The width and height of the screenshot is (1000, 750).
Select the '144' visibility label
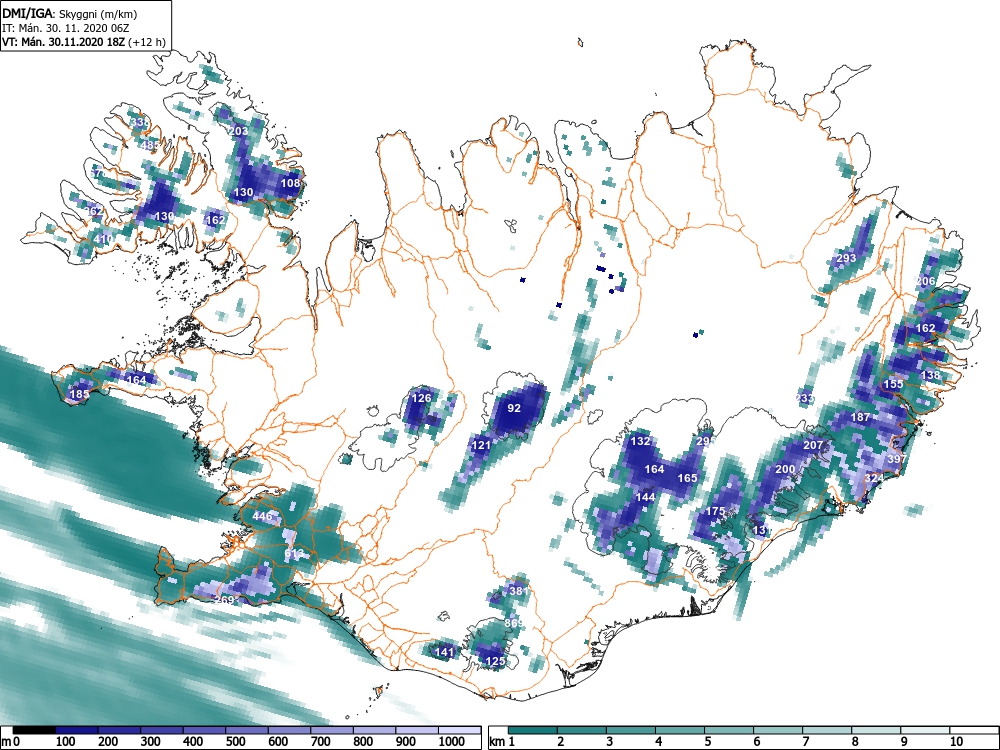(x=645, y=497)
